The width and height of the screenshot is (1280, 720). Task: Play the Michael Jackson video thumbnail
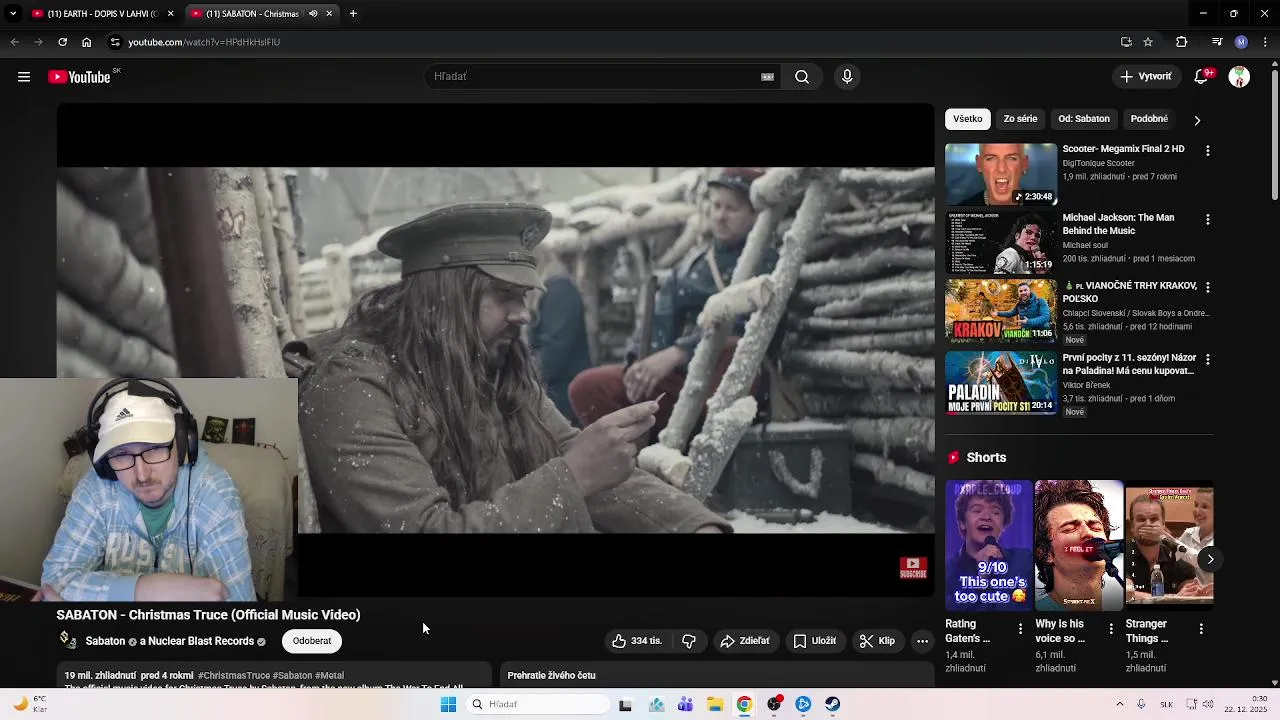pyautogui.click(x=1001, y=243)
